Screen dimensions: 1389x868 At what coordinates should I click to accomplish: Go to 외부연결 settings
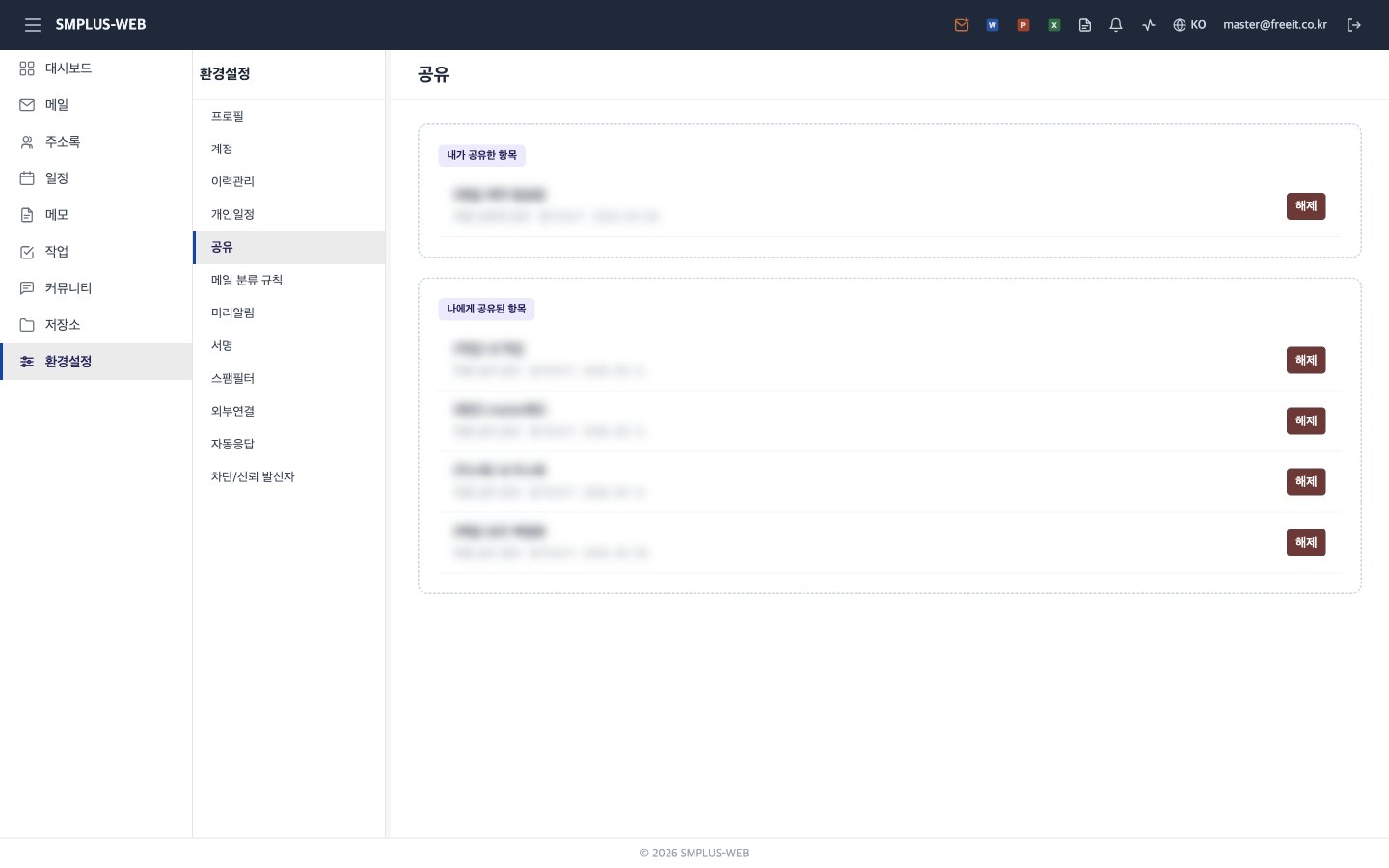click(288, 411)
